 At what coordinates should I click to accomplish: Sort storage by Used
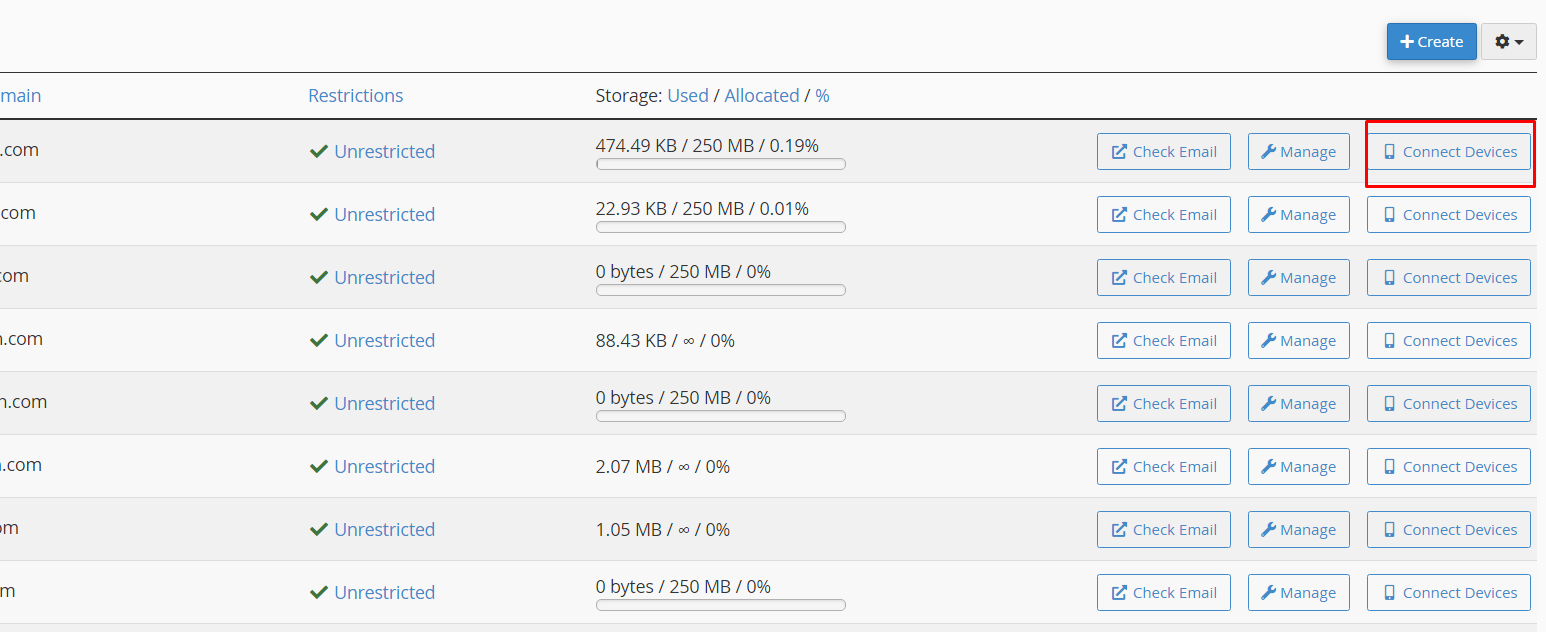[688, 96]
